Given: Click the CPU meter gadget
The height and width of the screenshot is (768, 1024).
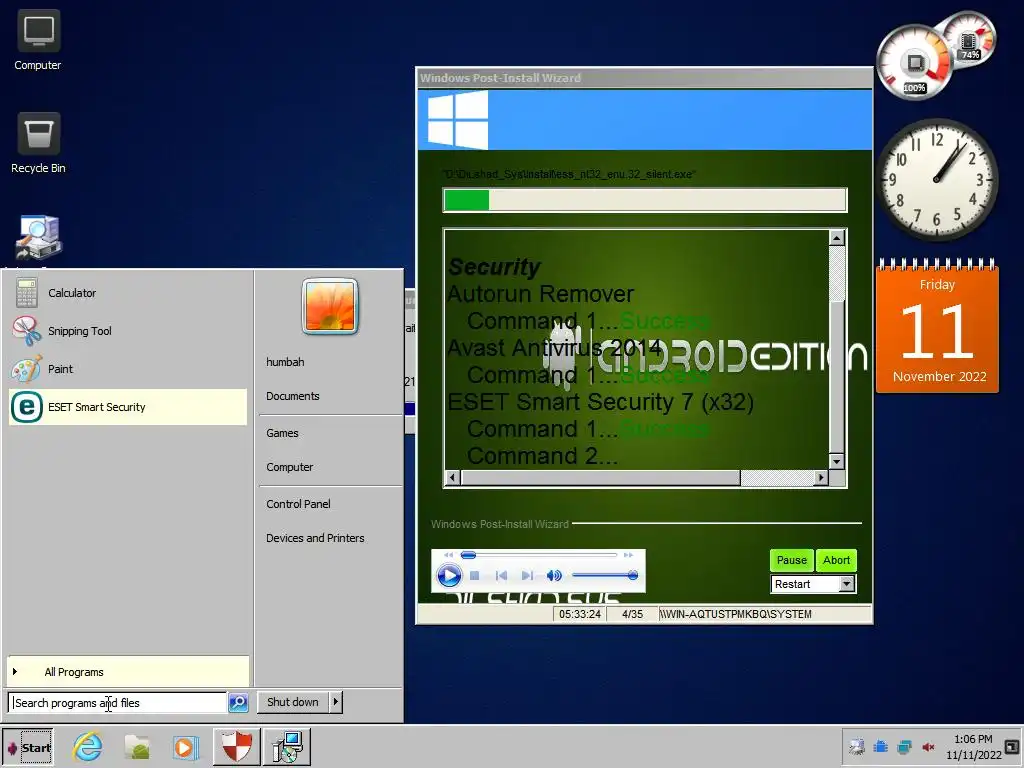Looking at the screenshot, I should pos(914,63).
